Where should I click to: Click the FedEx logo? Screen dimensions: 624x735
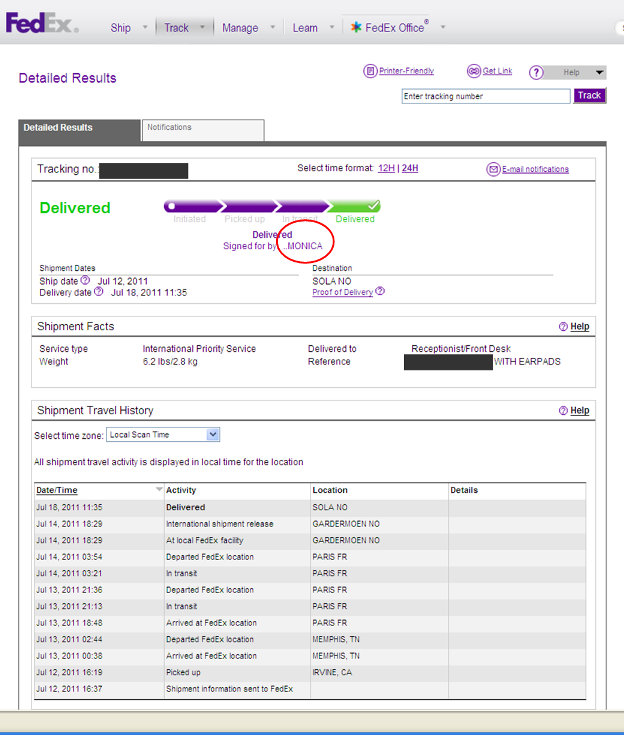coord(42,23)
